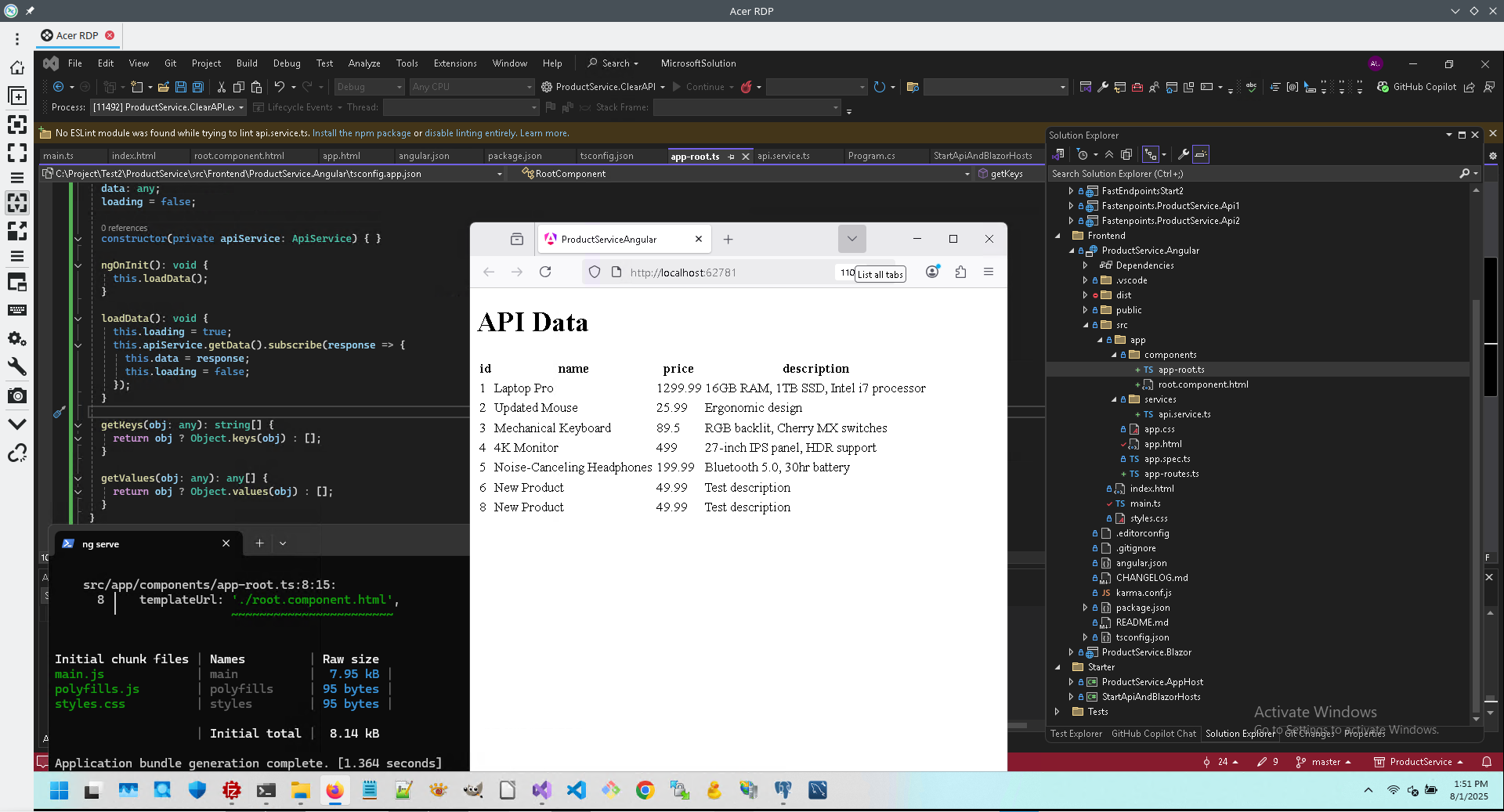Open the Firefox List all tabs dropdown
Viewport: 1504px width, 812px height.
click(x=852, y=239)
